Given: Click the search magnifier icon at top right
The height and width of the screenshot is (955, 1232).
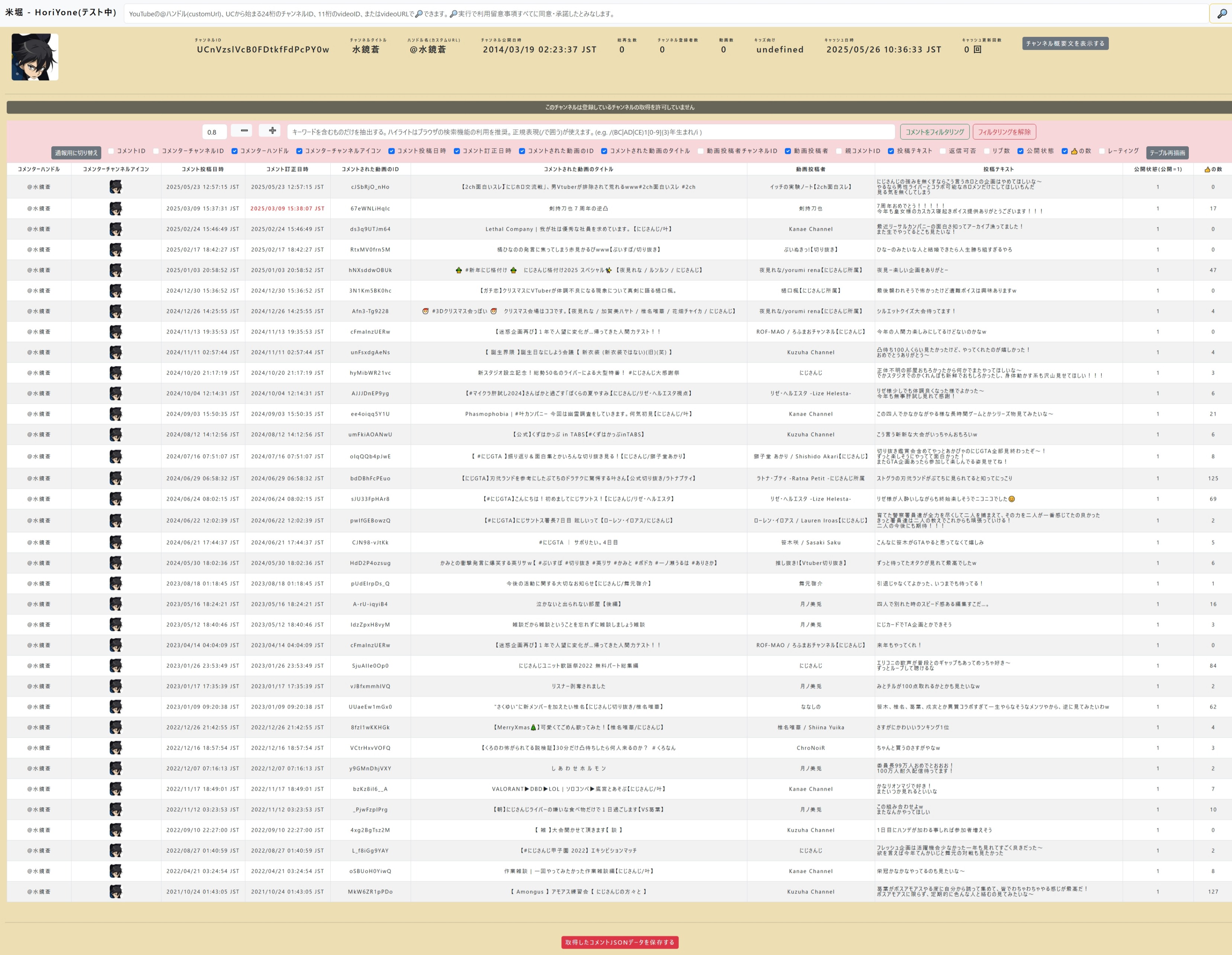Looking at the screenshot, I should (1221, 13).
